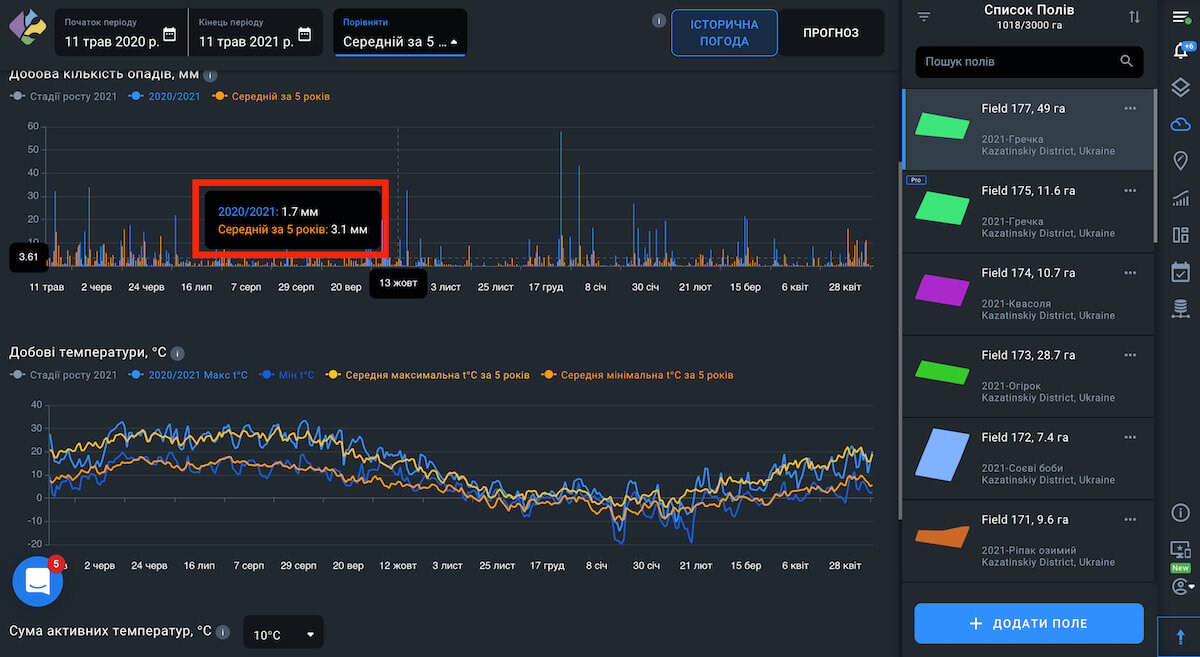
Task: Open the weather cloud icon
Action: pyautogui.click(x=1180, y=124)
